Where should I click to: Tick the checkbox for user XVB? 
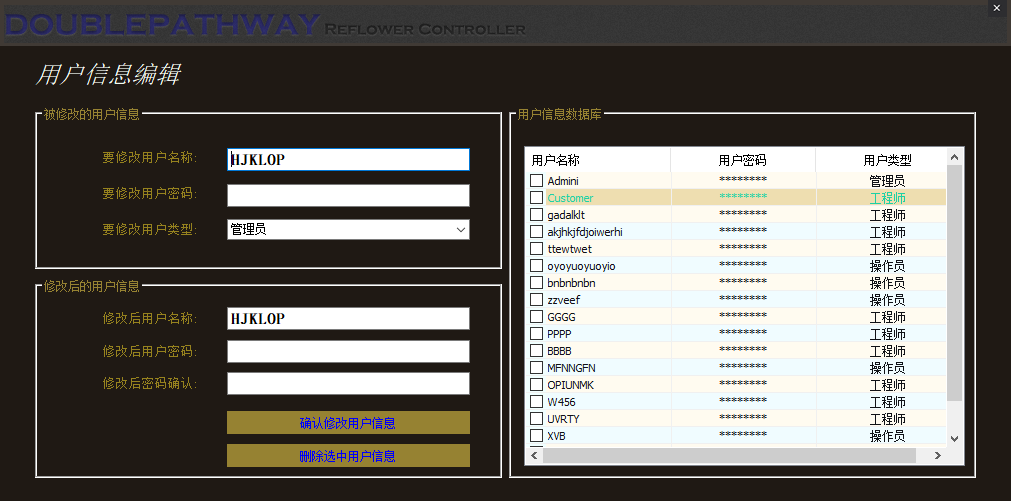(536, 436)
